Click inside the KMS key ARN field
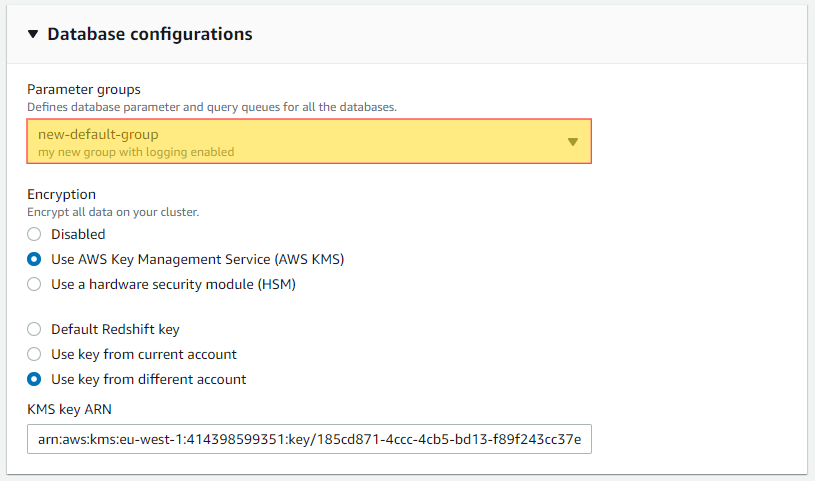815x481 pixels. pos(309,439)
